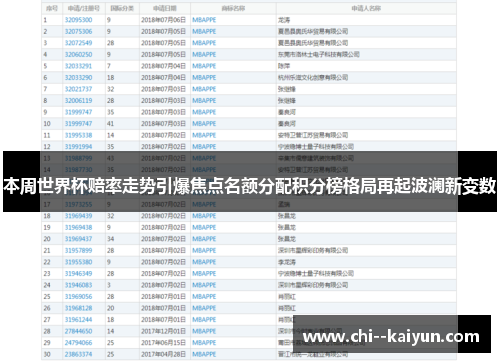
Task: Click the 序号 column header
Action: pyautogui.click(x=52, y=8)
